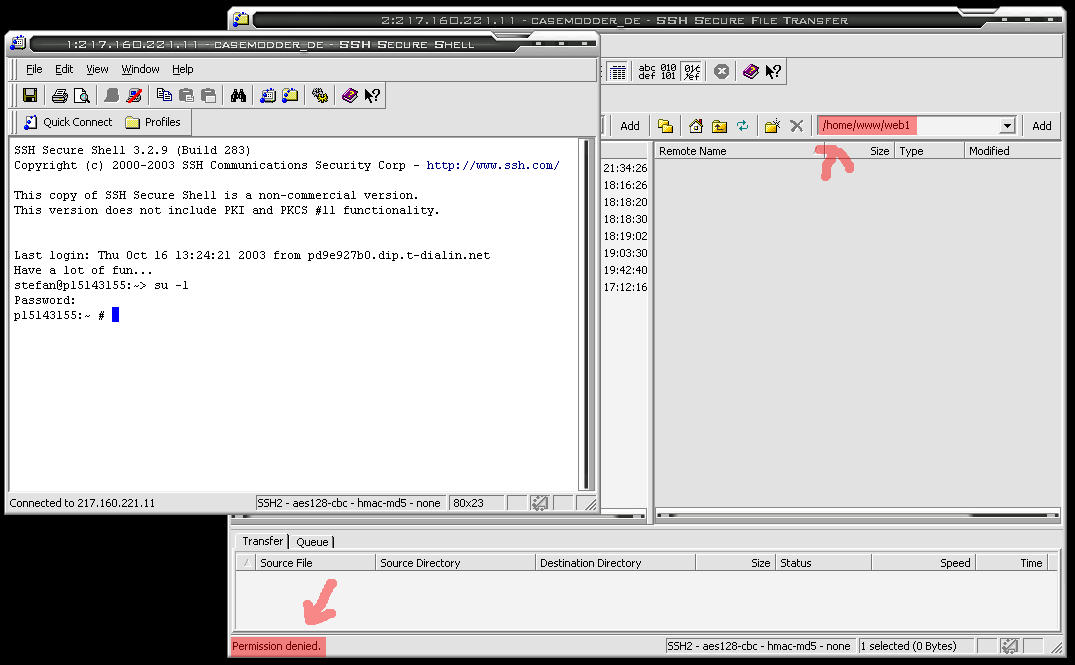The width and height of the screenshot is (1075, 665).
Task: Expand the remote path dropdown
Action: [1007, 126]
